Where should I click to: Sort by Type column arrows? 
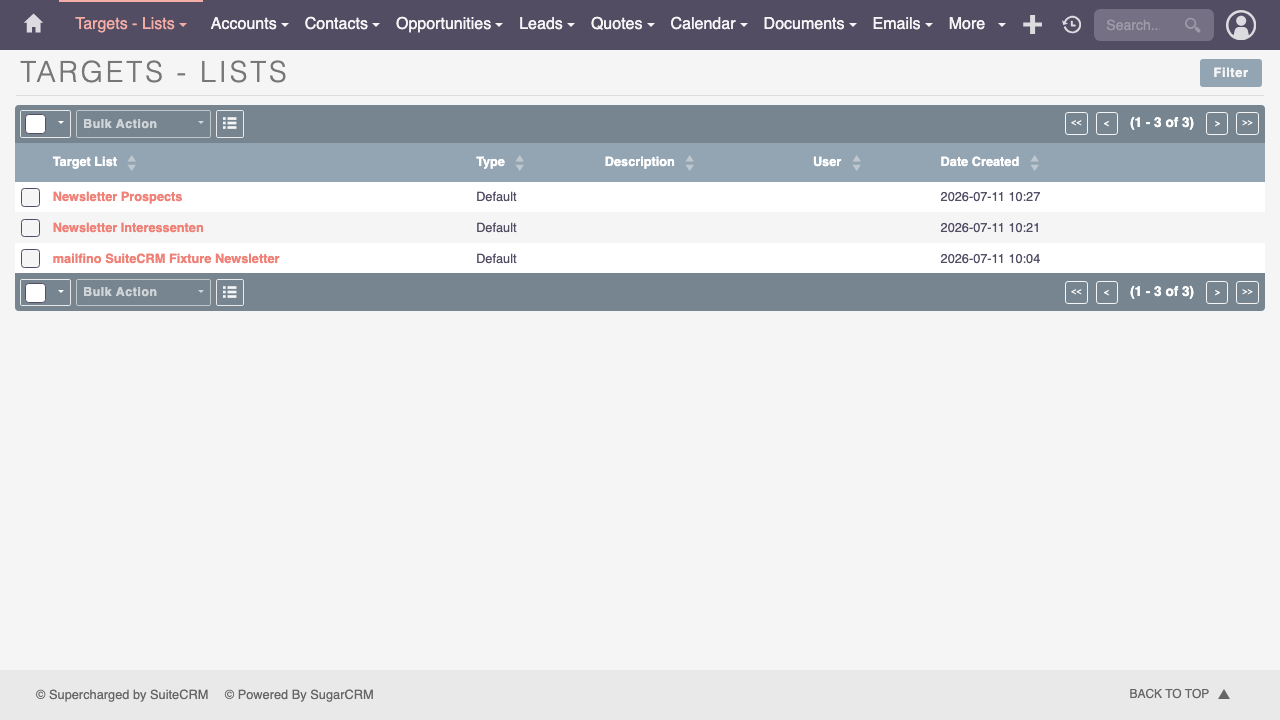pyautogui.click(x=519, y=162)
